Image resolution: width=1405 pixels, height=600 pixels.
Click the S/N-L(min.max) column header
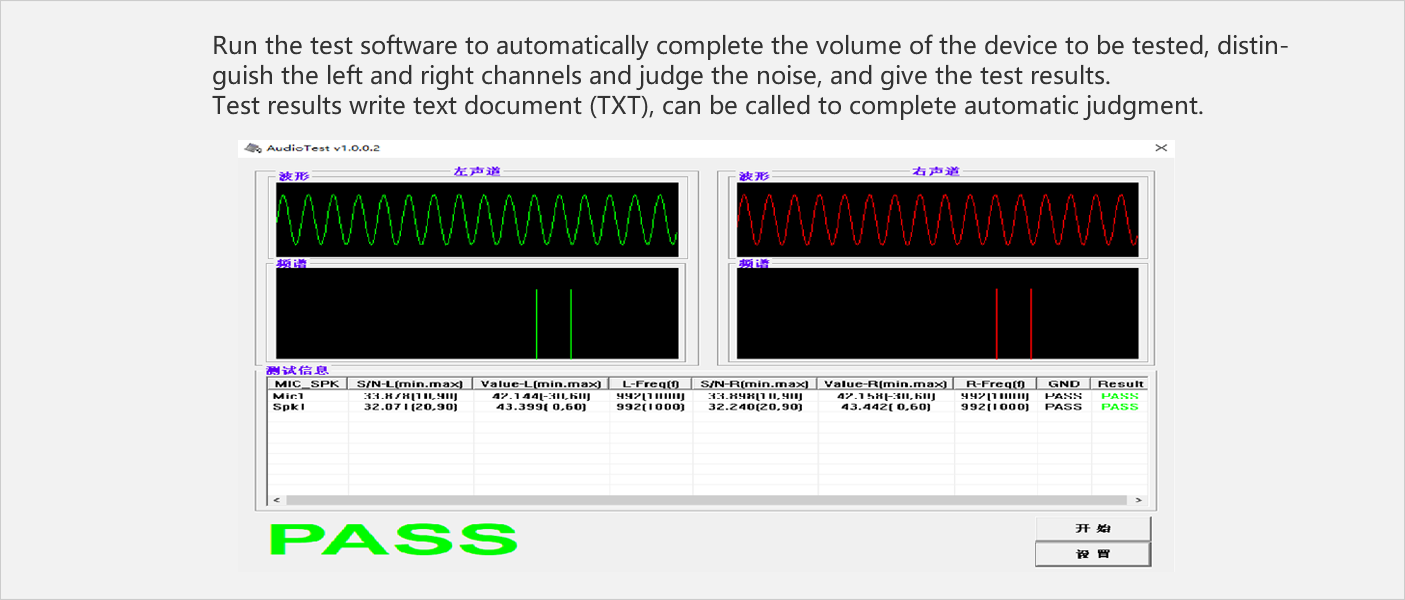point(410,384)
